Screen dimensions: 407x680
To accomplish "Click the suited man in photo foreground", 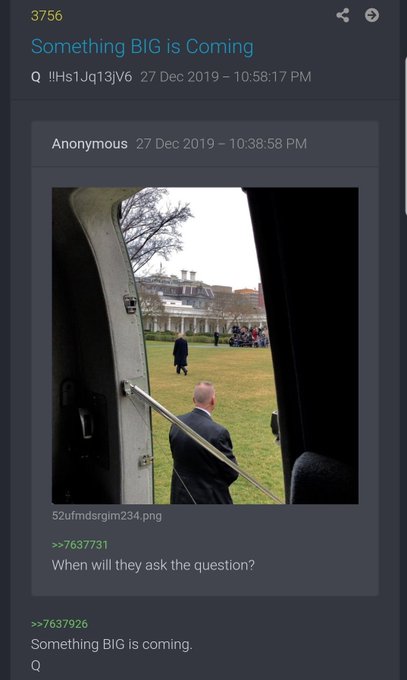I will click(203, 443).
